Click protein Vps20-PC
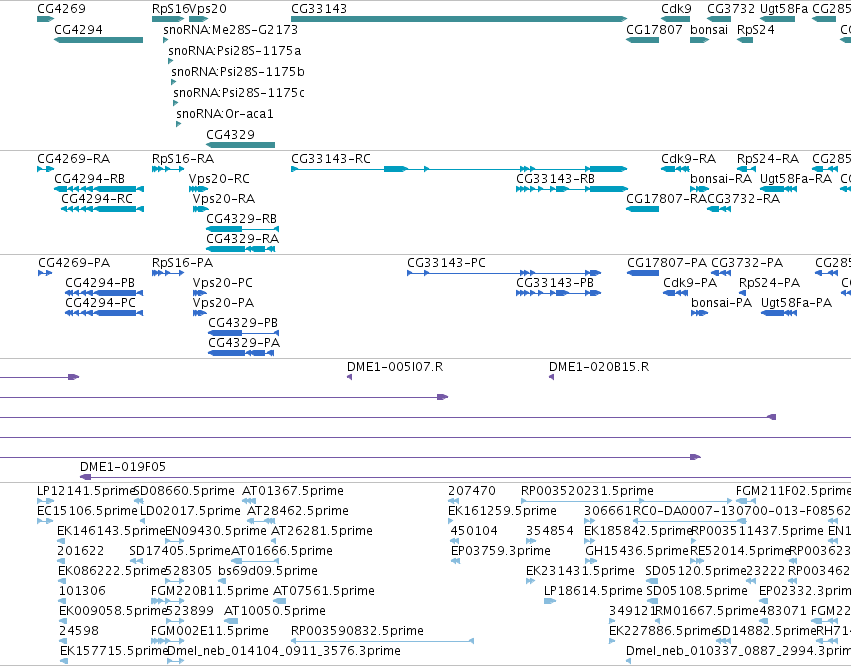 [200, 293]
